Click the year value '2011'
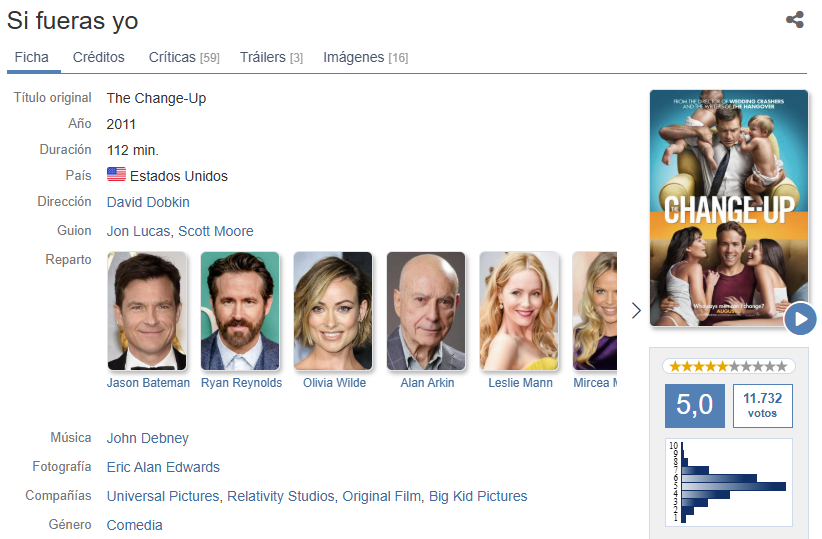The width and height of the screenshot is (822, 539). pos(121,124)
